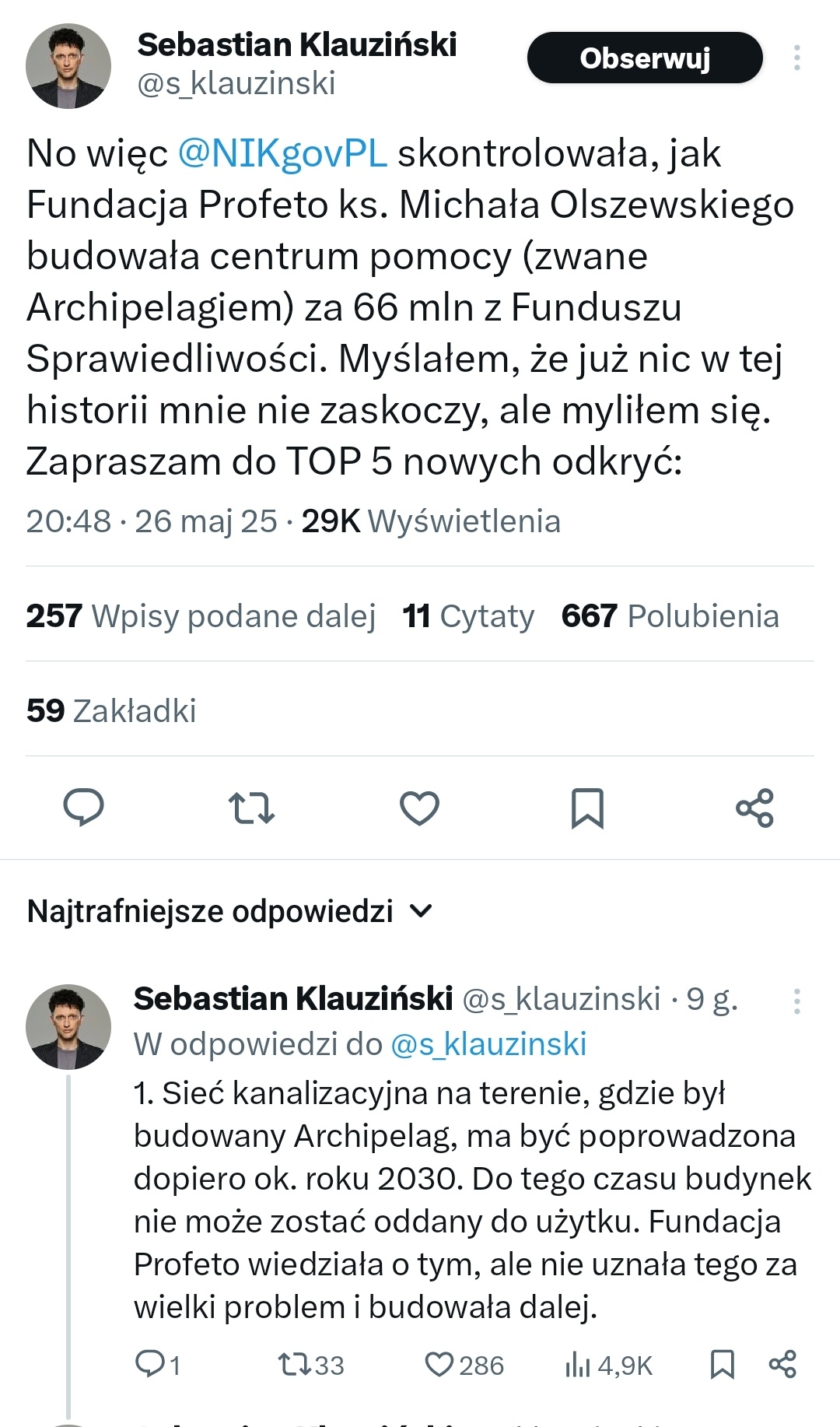This screenshot has height=1427, width=840.
Task: Bookmark the reply about Sieć kanalizacyjna
Action: click(723, 1364)
